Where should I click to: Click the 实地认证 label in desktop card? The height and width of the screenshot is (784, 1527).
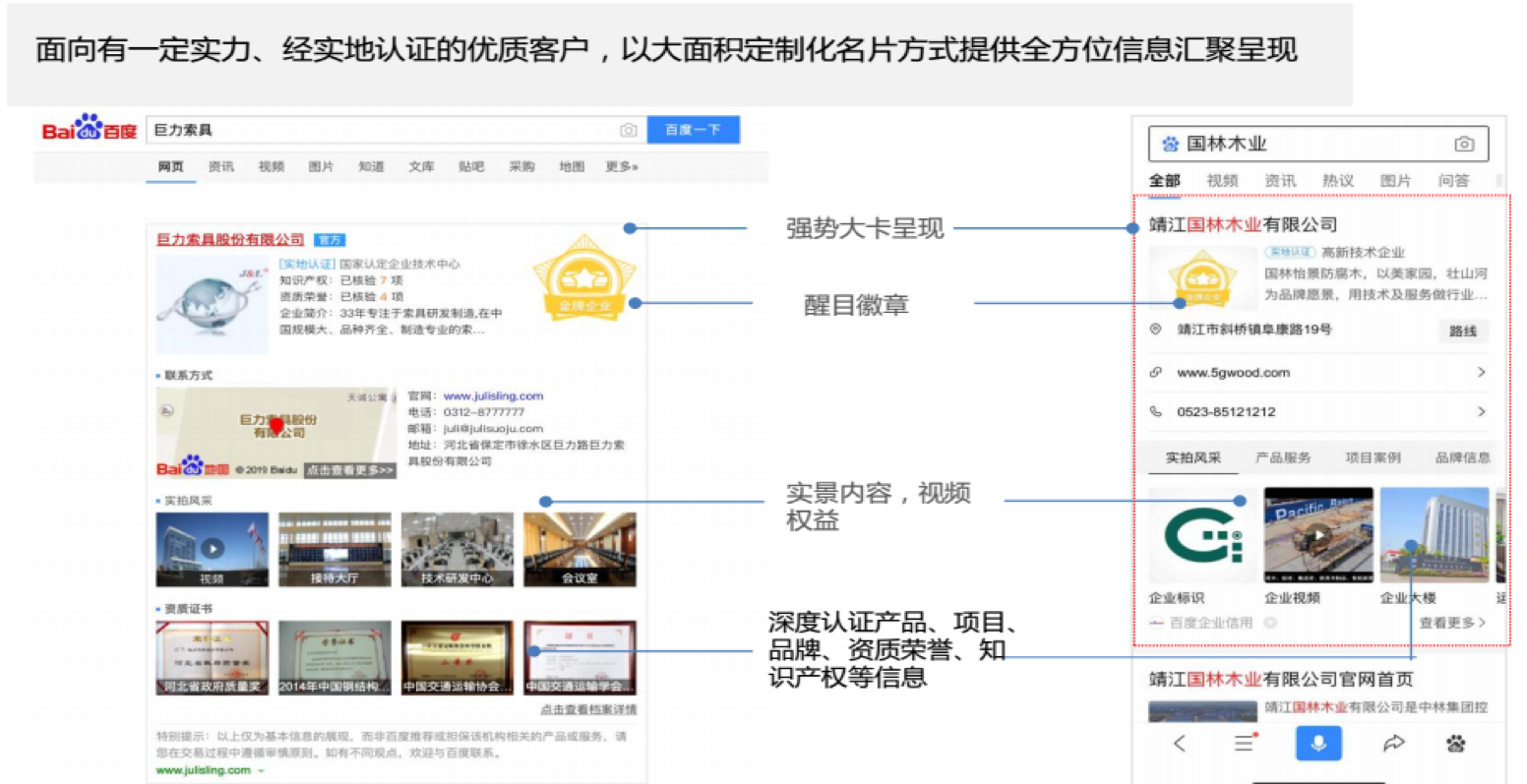pyautogui.click(x=307, y=264)
